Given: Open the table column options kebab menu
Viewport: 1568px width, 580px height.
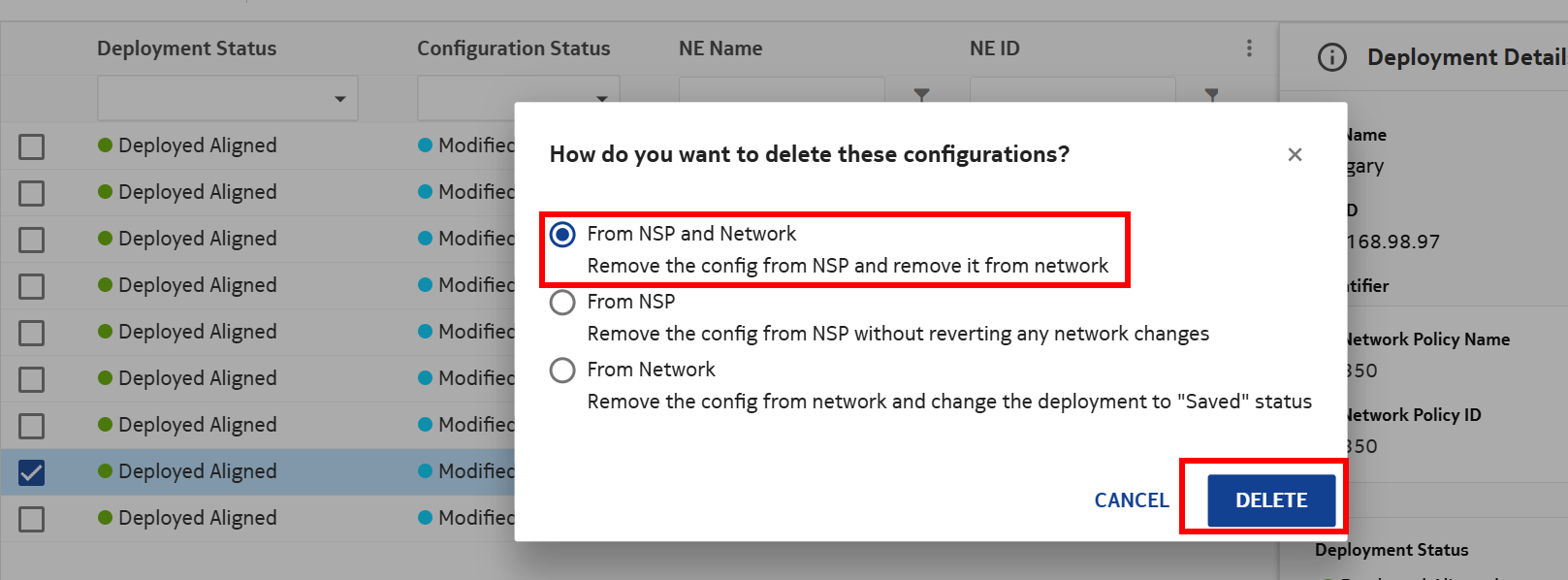Looking at the screenshot, I should (1249, 48).
